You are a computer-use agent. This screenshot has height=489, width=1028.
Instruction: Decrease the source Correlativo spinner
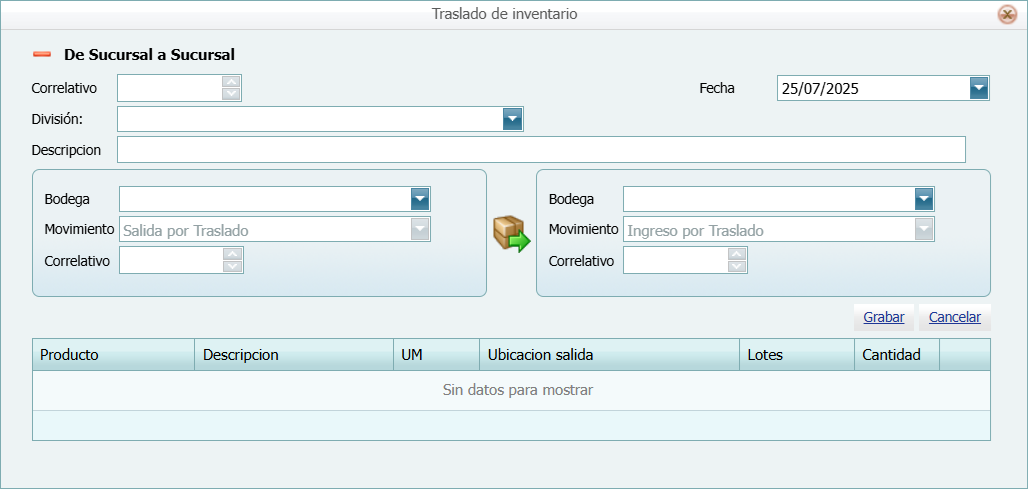click(233, 266)
